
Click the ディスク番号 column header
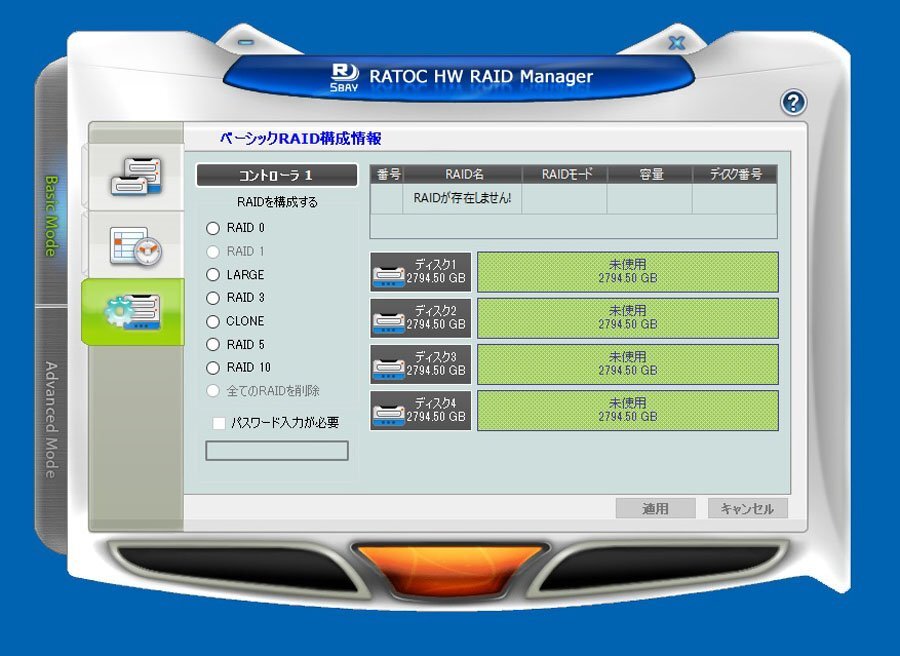[x=735, y=174]
